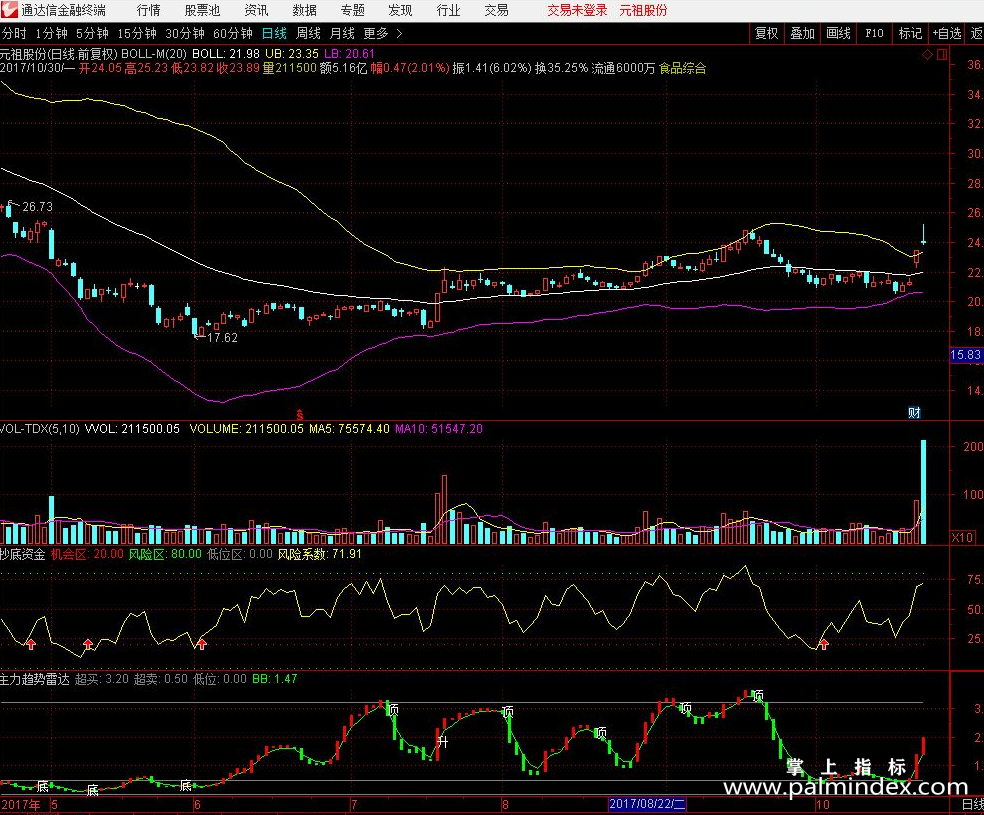Switch to the 周线 weekly tab
The image size is (984, 815).
coord(308,33)
